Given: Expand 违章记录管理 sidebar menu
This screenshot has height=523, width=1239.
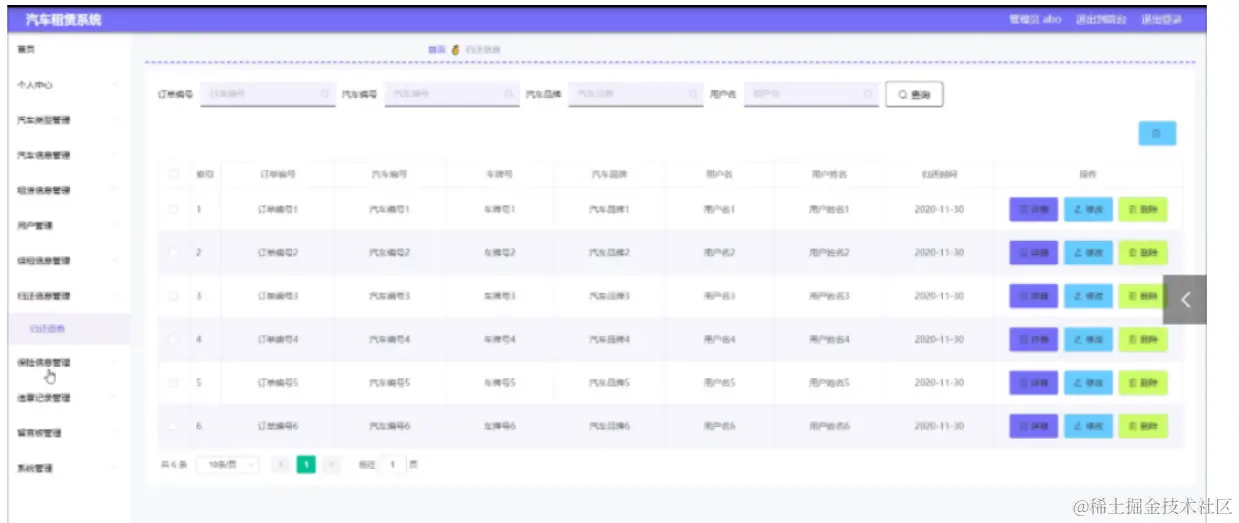Looking at the screenshot, I should [68, 397].
